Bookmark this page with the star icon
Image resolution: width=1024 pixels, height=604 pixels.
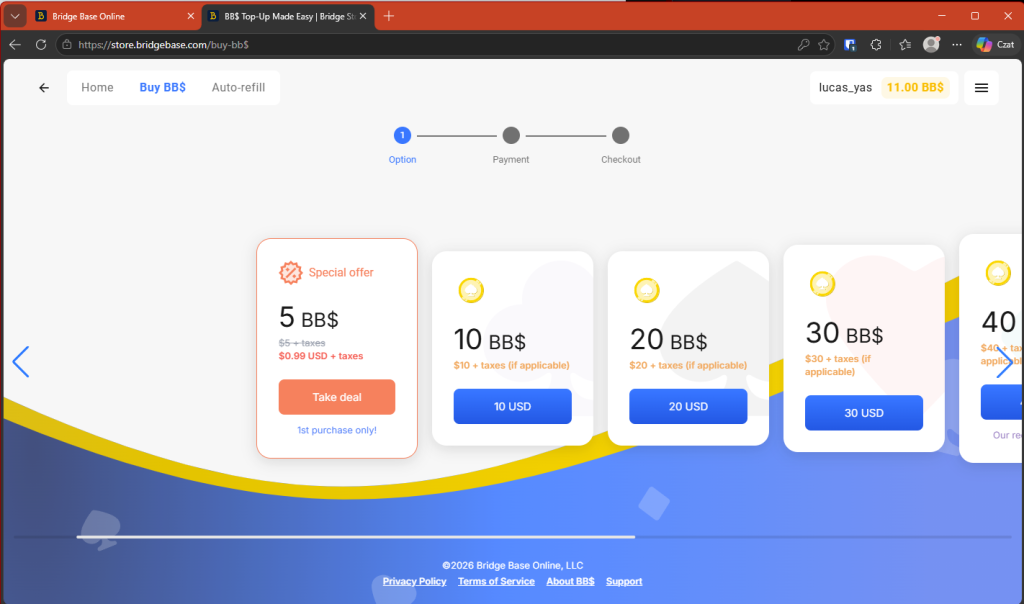(824, 45)
